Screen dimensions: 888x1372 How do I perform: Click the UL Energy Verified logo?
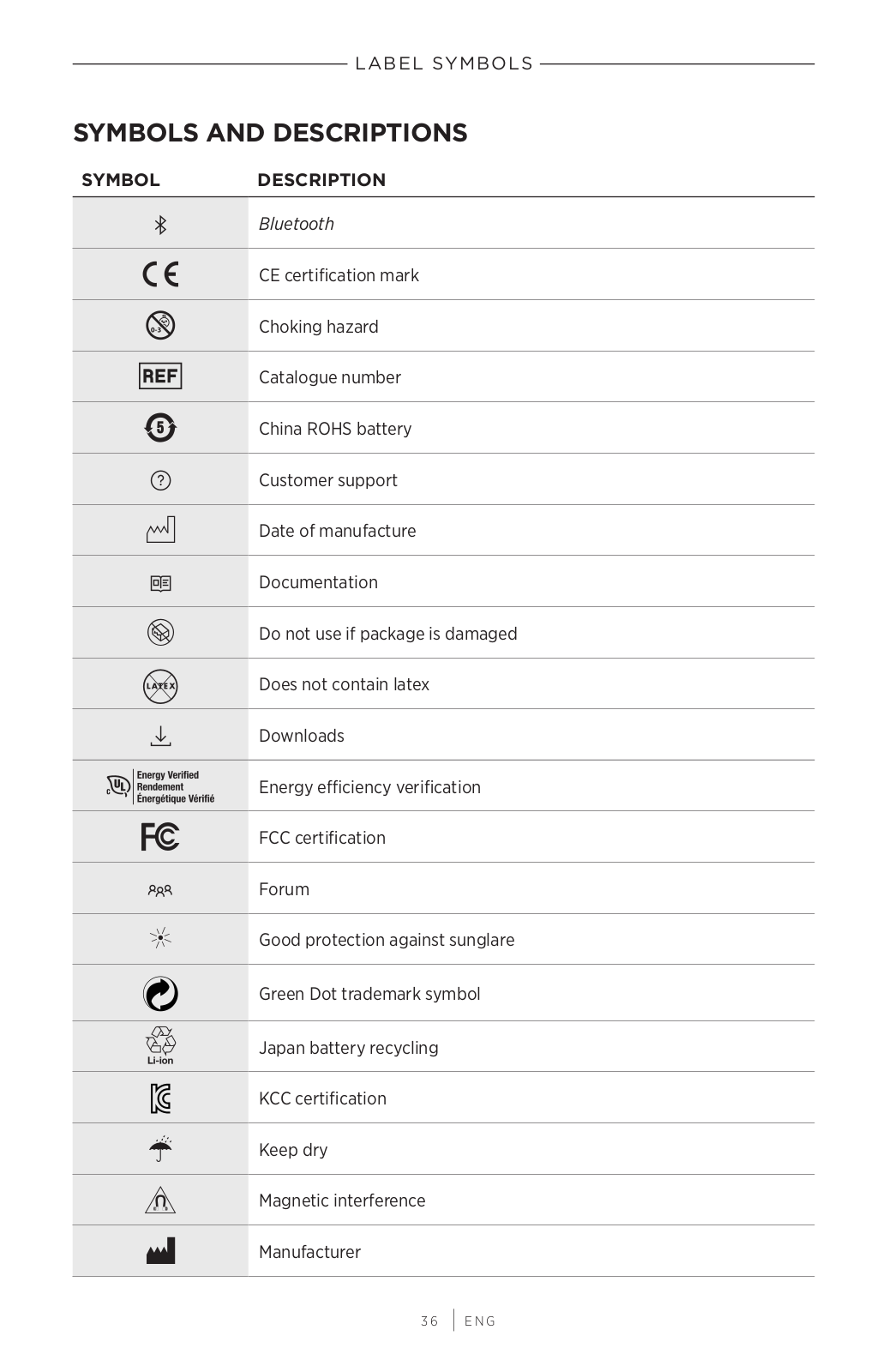[x=160, y=786]
